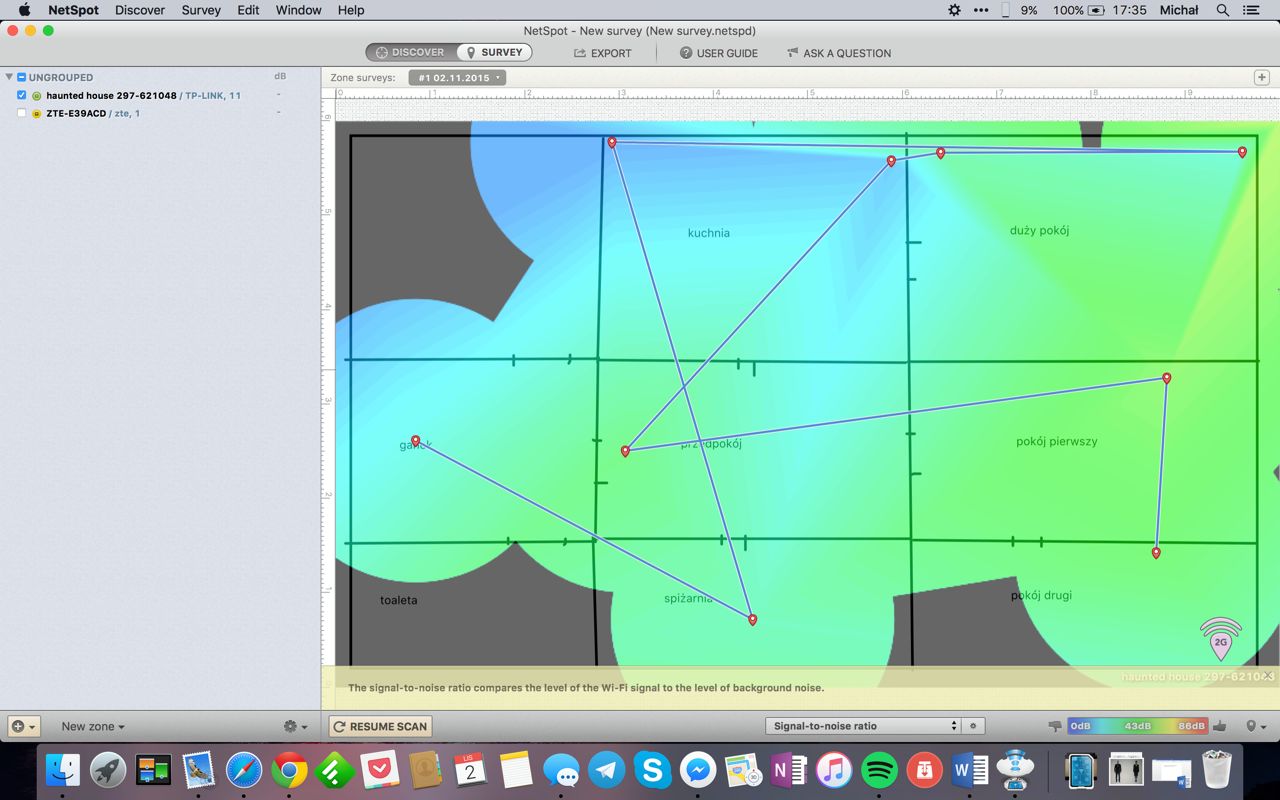1280x800 pixels.
Task: Click the Resume Scan button
Action: tap(380, 726)
